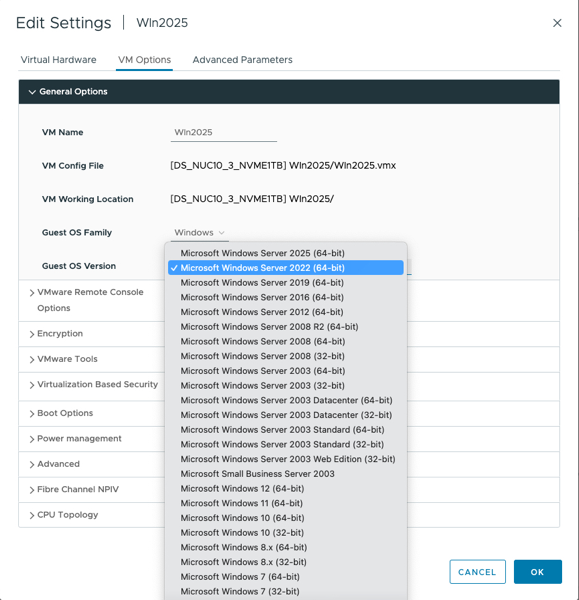Image resolution: width=579 pixels, height=600 pixels.
Task: Choose Microsoft Windows 8.x (32-bit)
Action: point(285,562)
